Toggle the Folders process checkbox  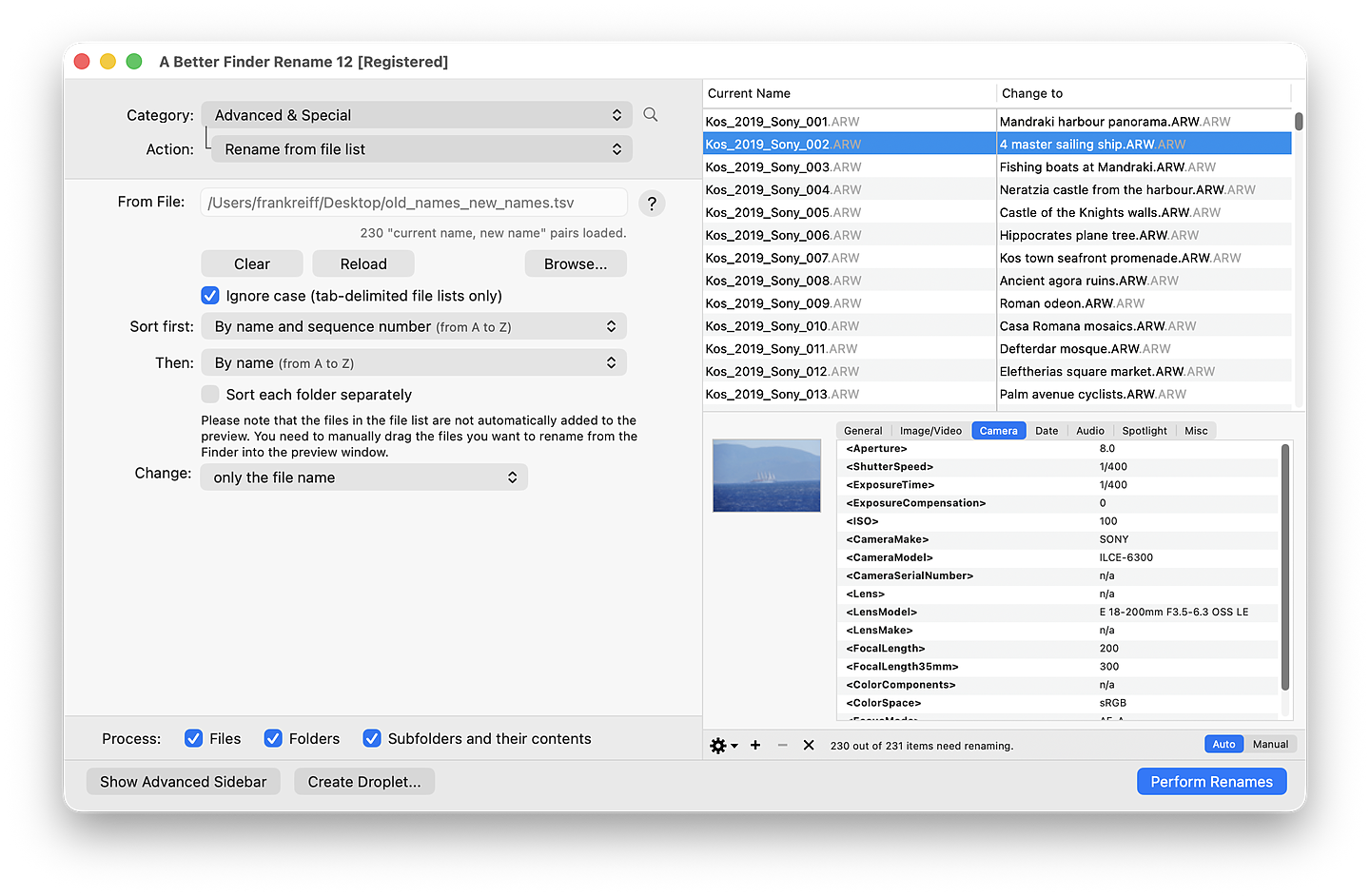coord(273,738)
